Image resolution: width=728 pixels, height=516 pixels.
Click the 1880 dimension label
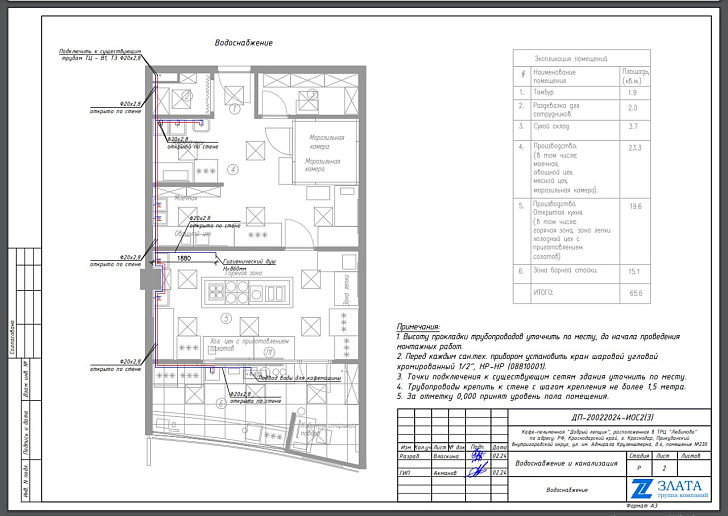[x=183, y=258]
